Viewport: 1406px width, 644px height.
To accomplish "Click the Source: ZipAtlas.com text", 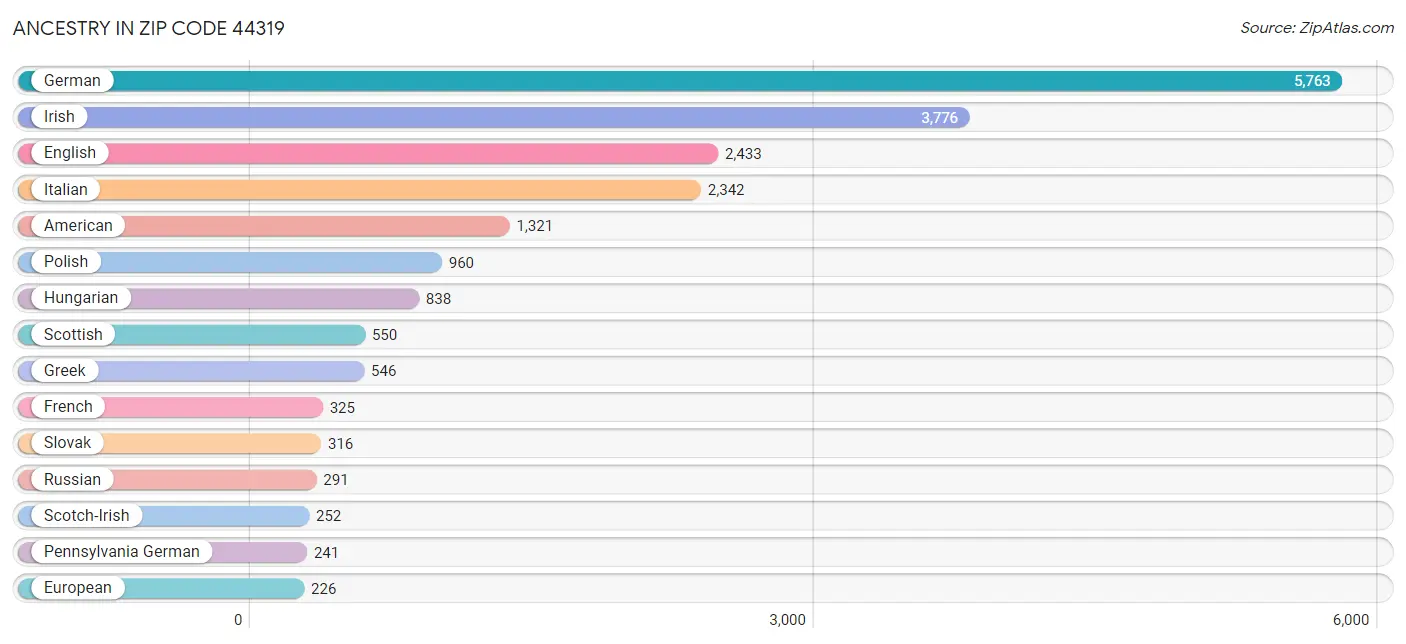I will tap(1317, 28).
